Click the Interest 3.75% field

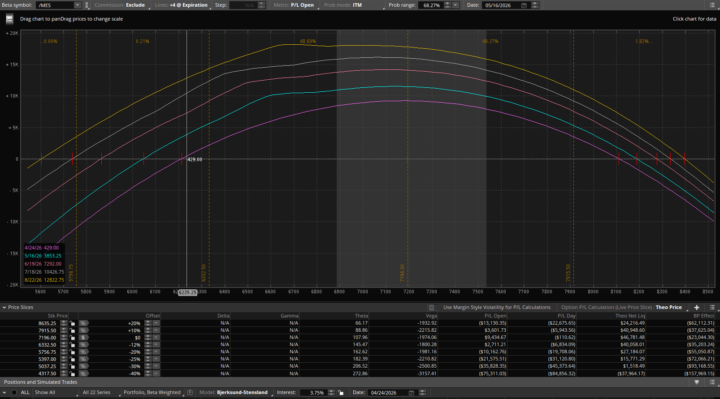313,393
